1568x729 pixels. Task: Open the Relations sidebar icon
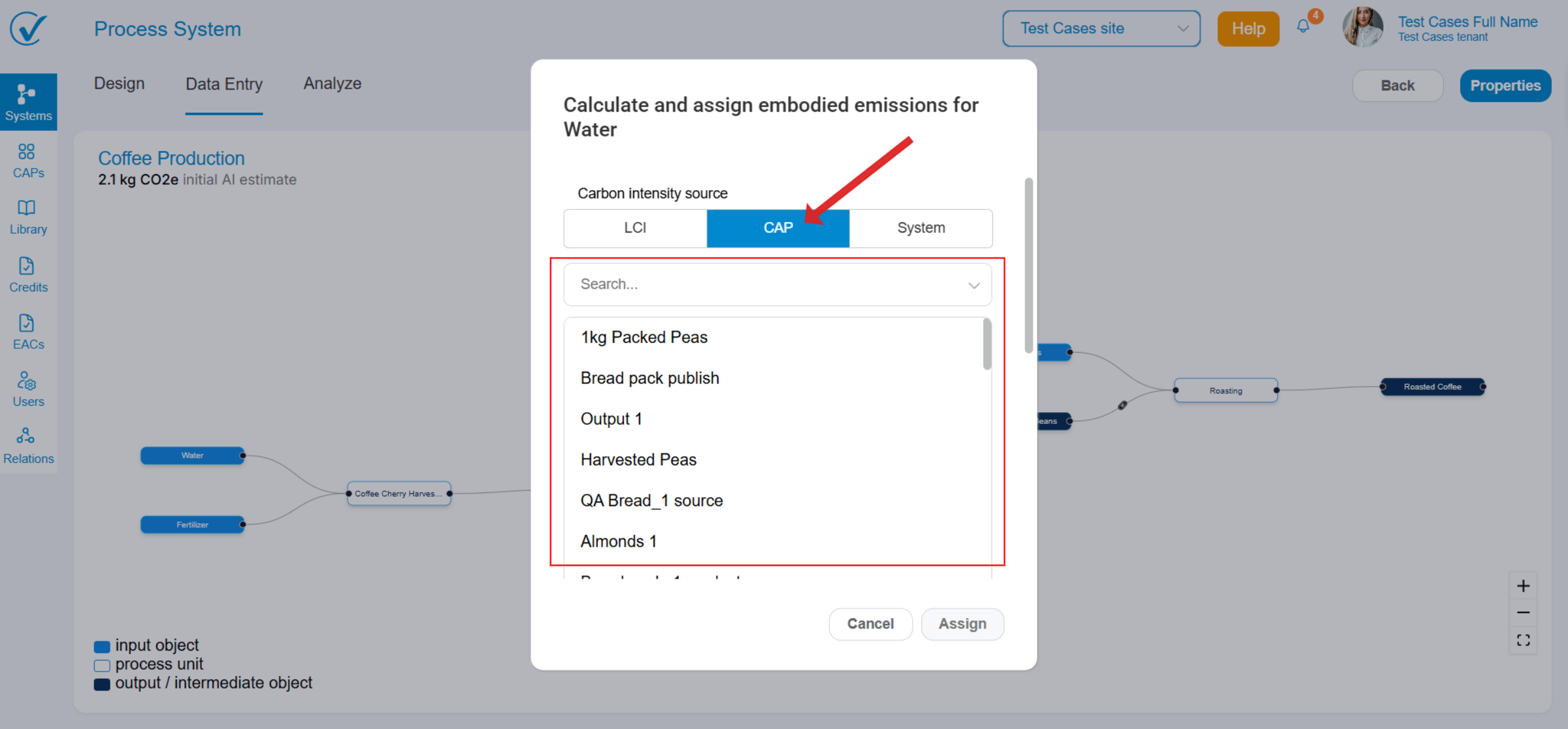pos(27,445)
